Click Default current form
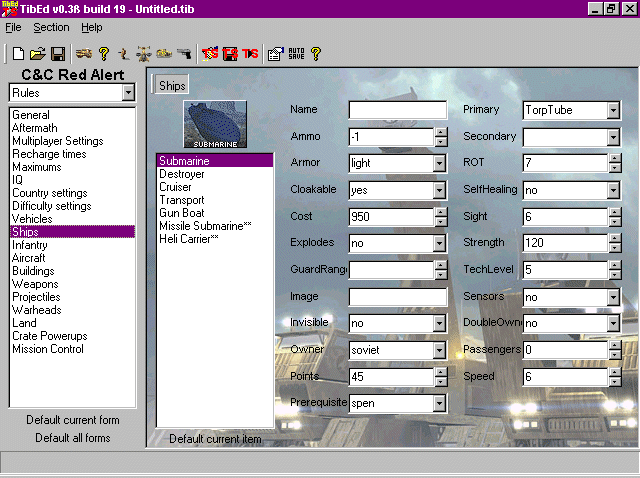Viewport: 640px width, 478px height. click(x=73, y=420)
